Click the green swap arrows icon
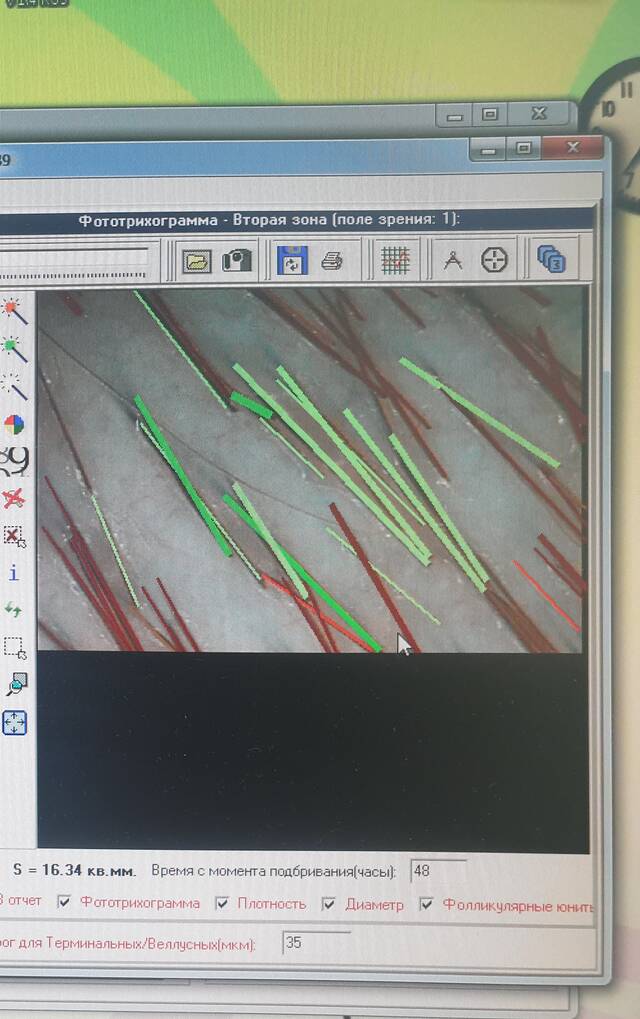 click(13, 610)
